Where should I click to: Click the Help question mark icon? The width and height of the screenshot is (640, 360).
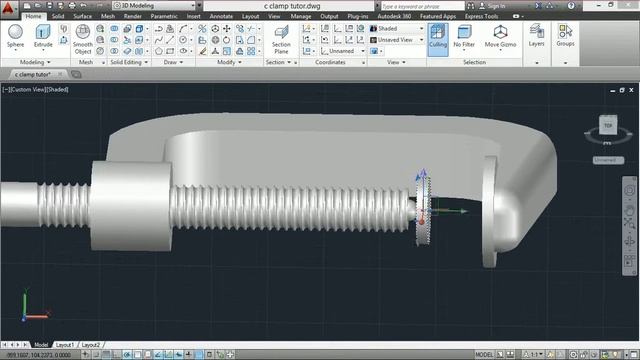pyautogui.click(x=571, y=6)
